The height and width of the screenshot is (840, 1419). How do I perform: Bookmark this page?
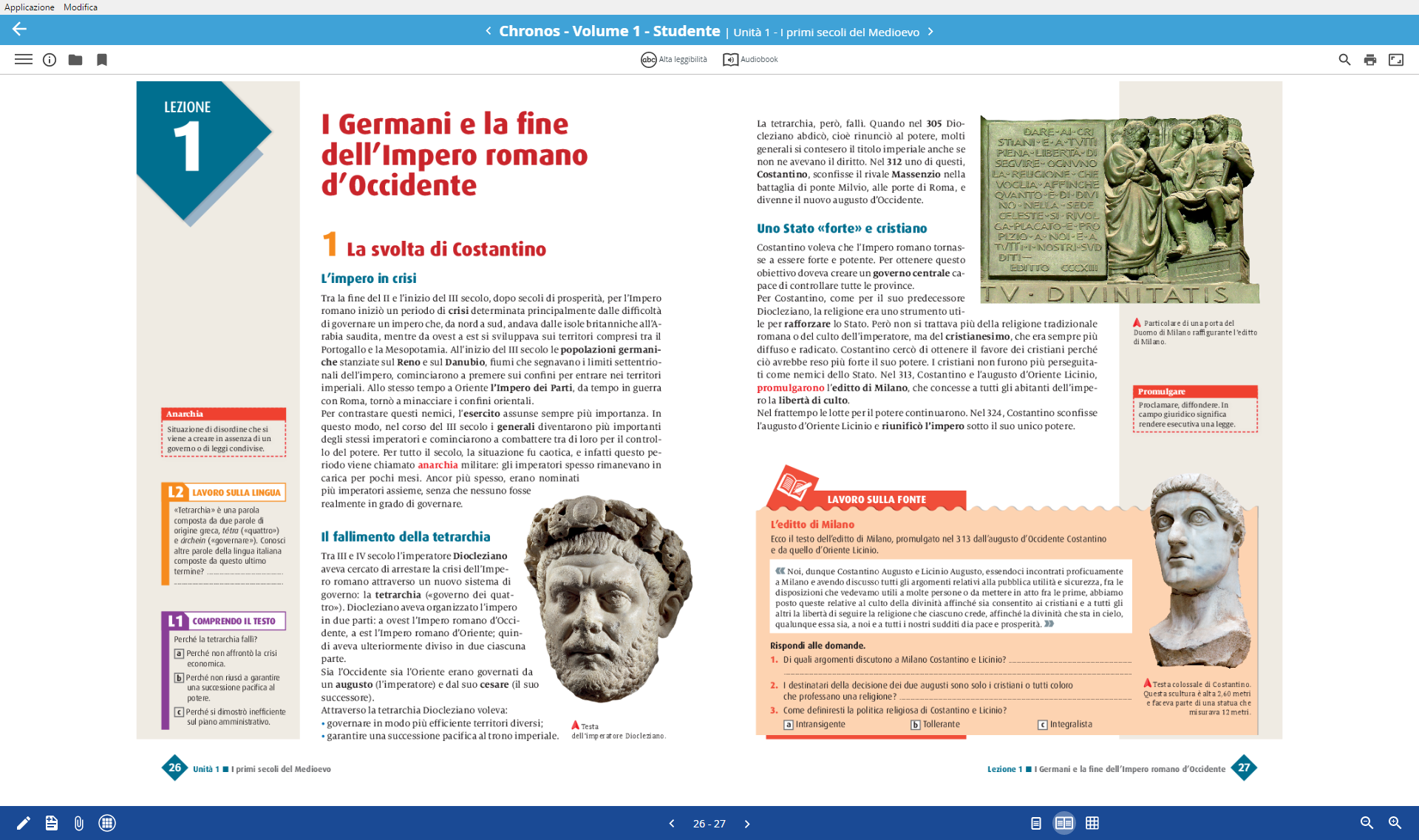102,60
